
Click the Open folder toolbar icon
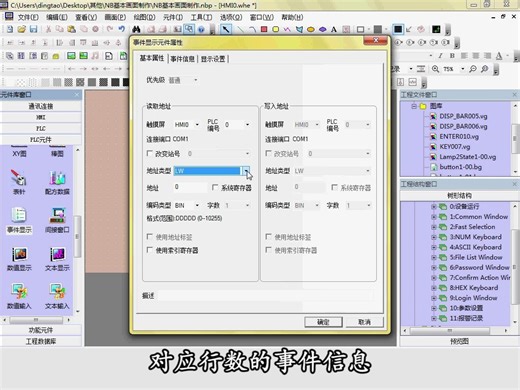pos(22,29)
